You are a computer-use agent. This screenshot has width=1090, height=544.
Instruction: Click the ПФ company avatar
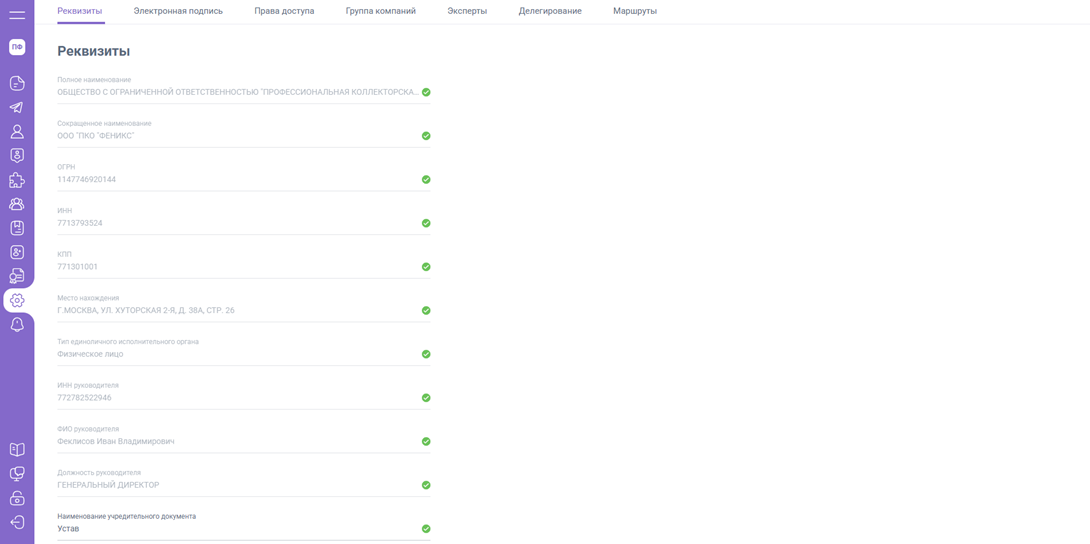click(x=17, y=47)
